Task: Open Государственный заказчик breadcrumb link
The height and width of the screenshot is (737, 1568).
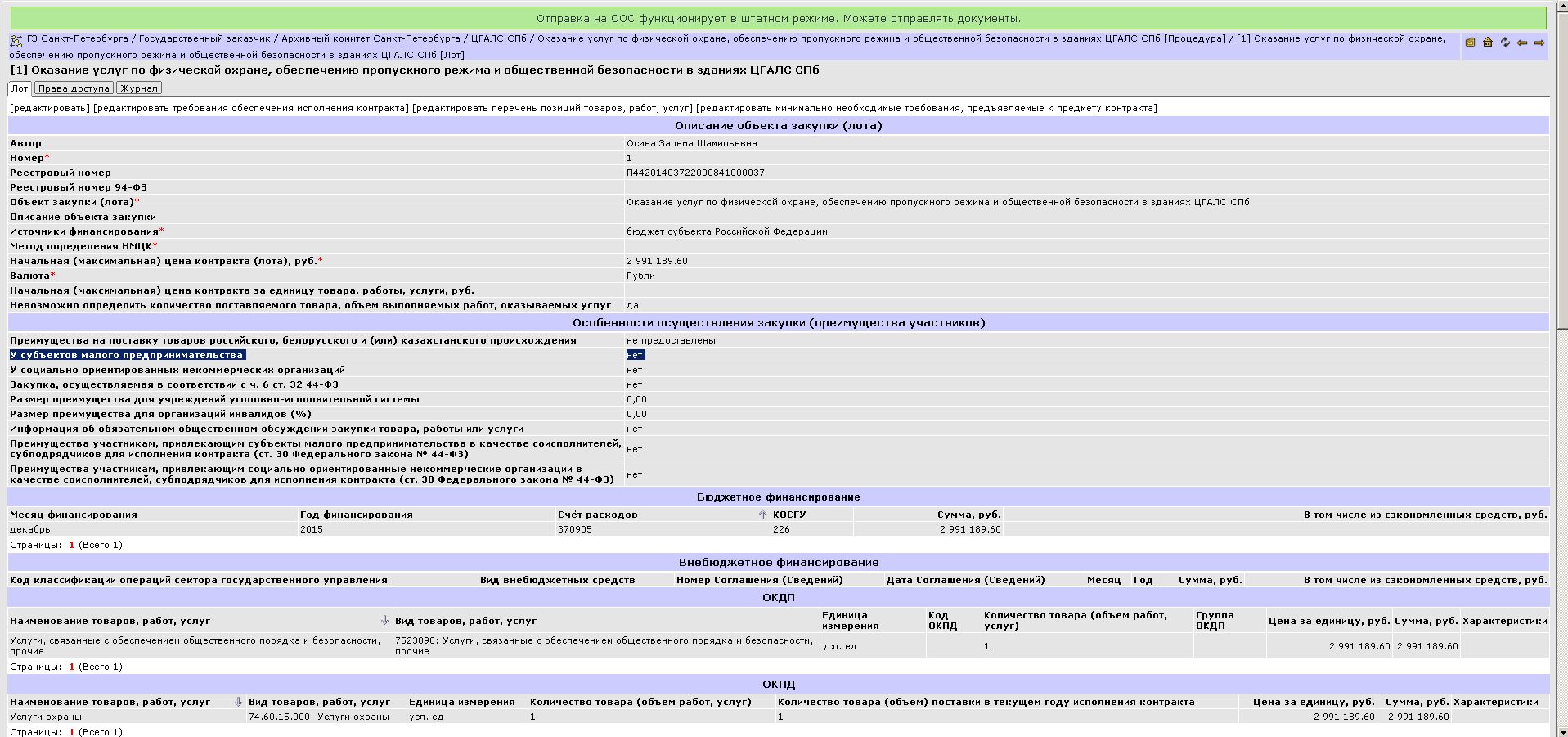Action: 204,38
